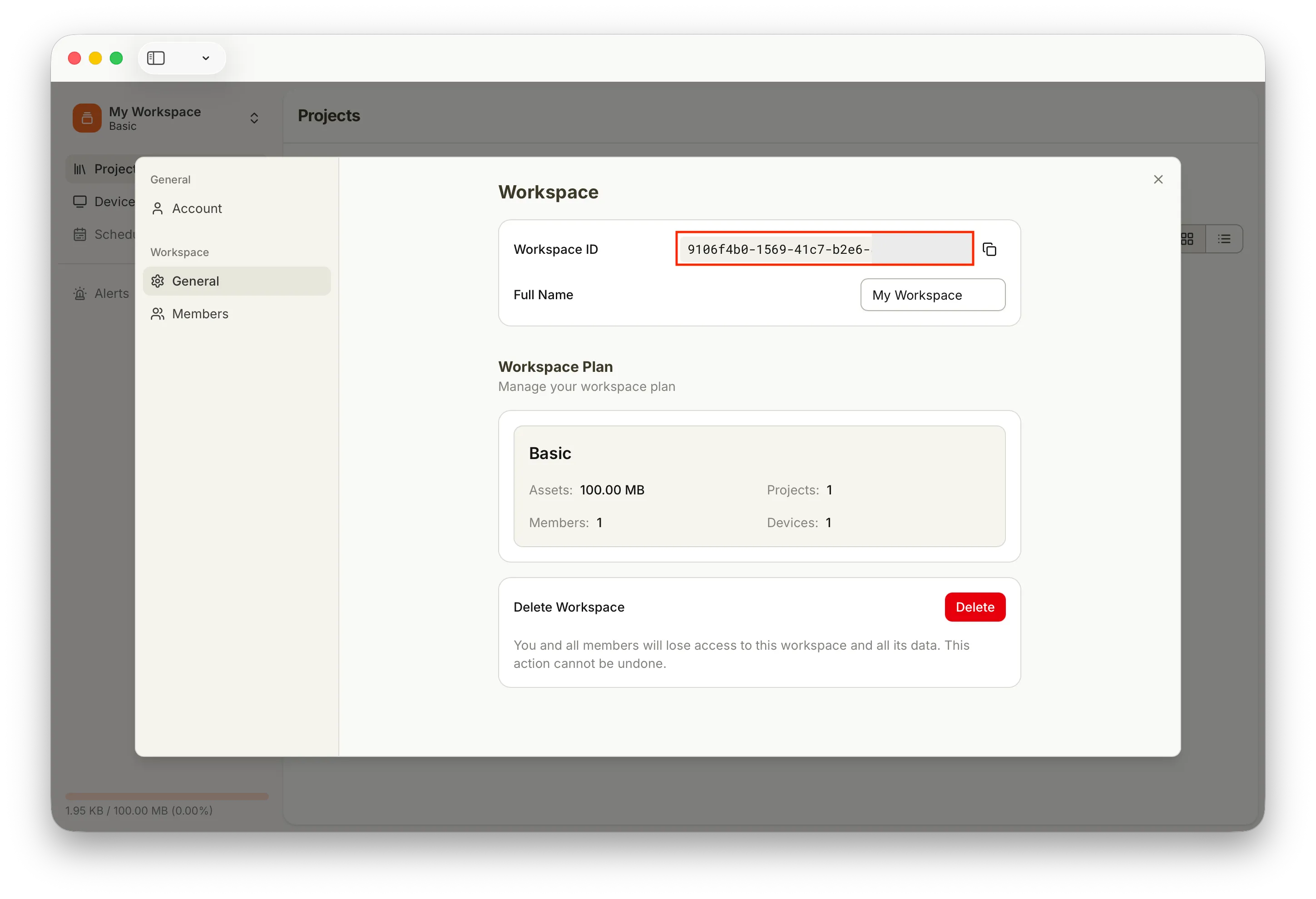This screenshot has height=899, width=1316.
Task: Close the Workspace settings dialog
Action: 1158,179
